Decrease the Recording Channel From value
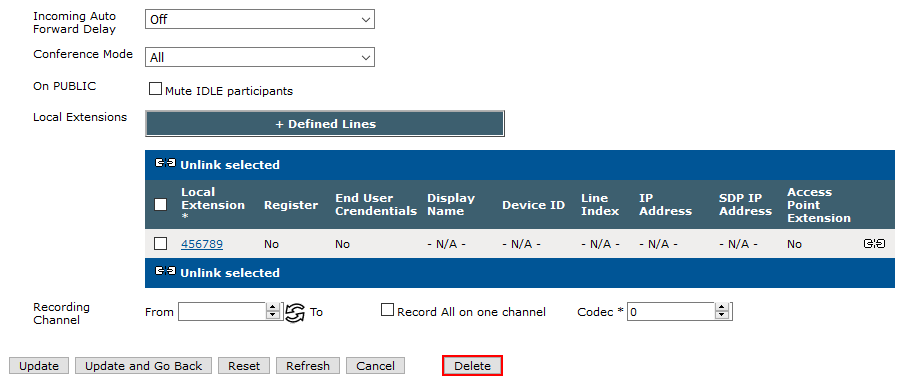 pos(273,316)
